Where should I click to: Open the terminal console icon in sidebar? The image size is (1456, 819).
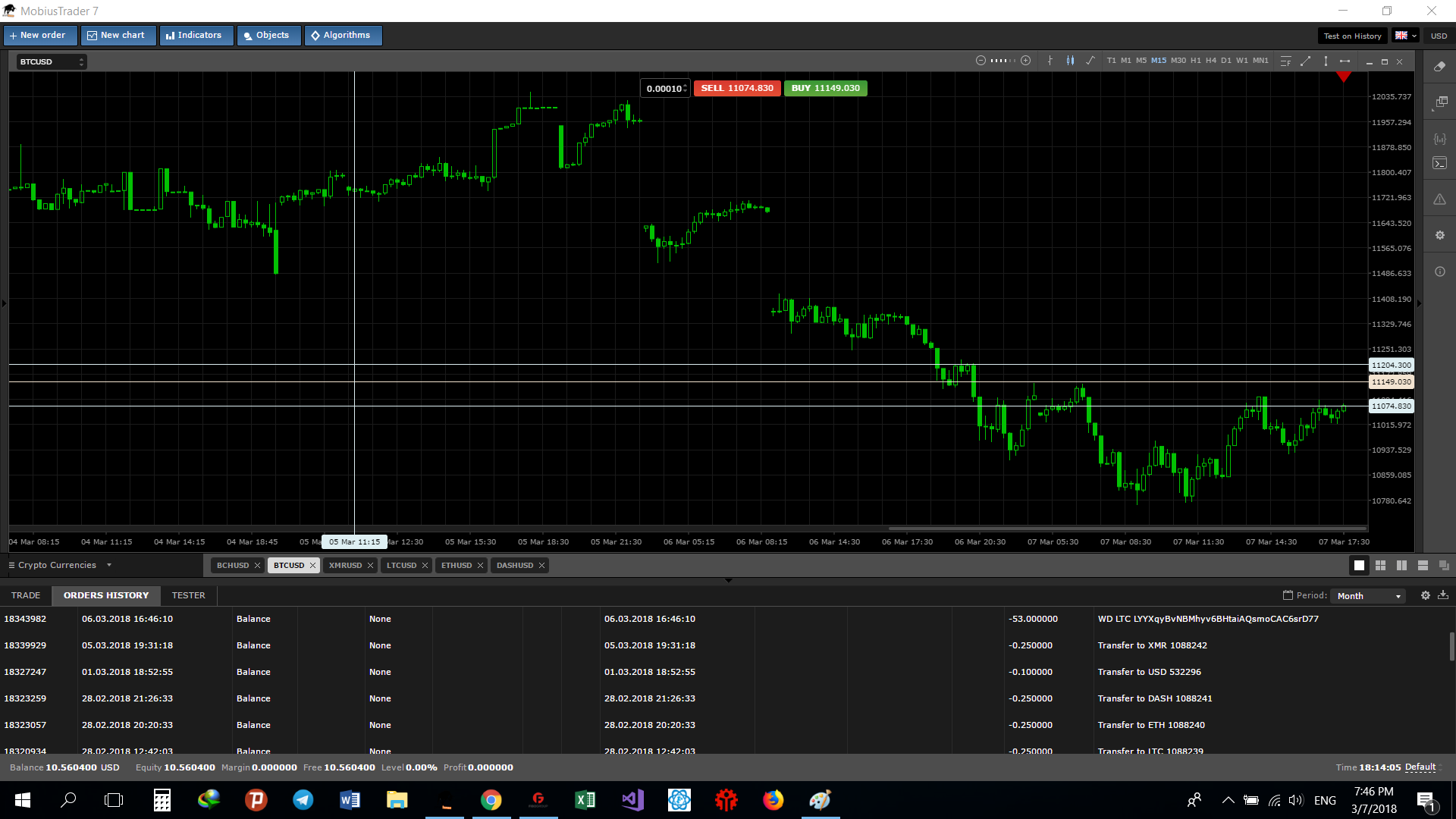point(1439,163)
